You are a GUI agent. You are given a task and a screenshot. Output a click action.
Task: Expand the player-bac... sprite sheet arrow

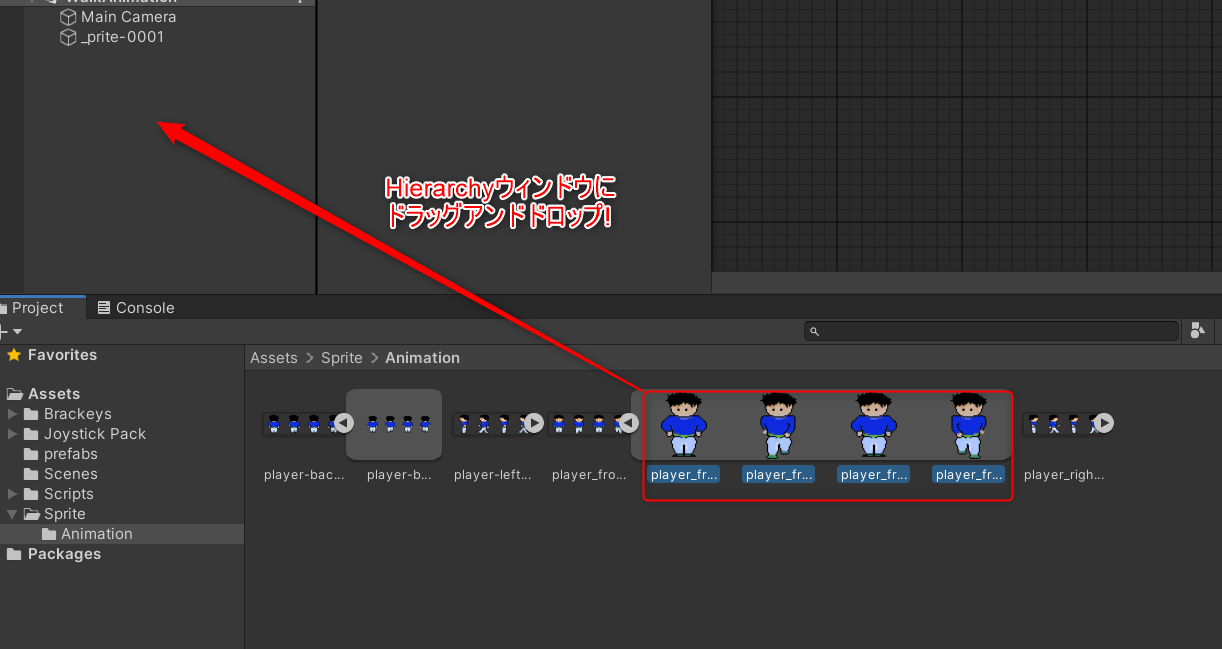[342, 423]
